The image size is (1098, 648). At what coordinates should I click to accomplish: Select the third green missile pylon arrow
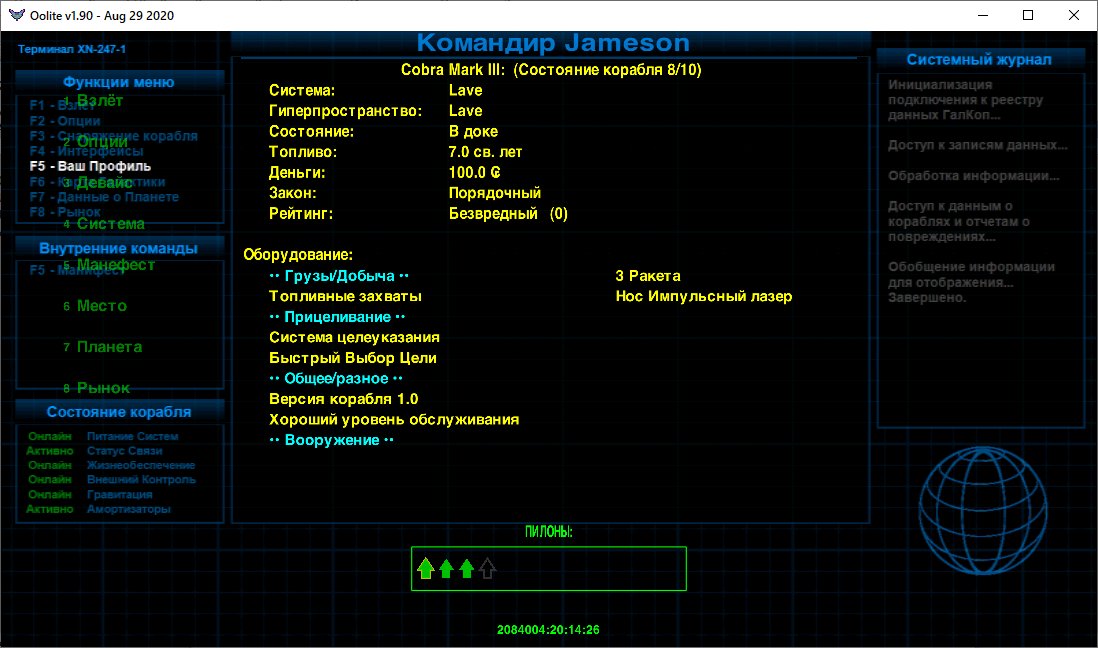(x=466, y=569)
